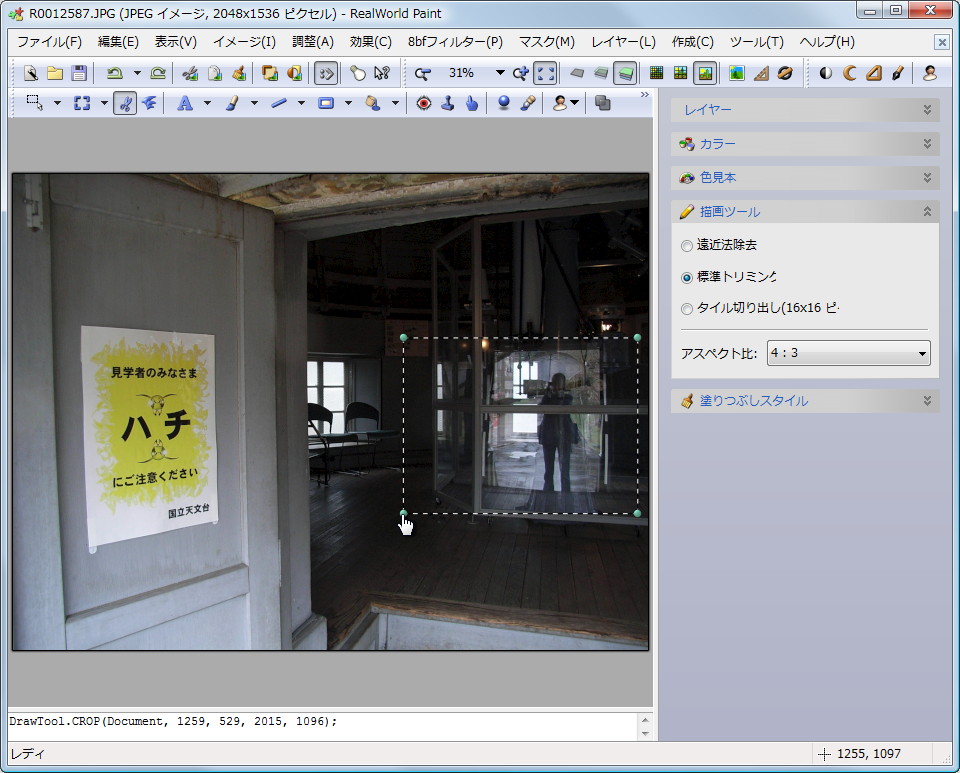Click into the DrawTool.CROP script command field
The height and width of the screenshot is (773, 960).
point(323,726)
